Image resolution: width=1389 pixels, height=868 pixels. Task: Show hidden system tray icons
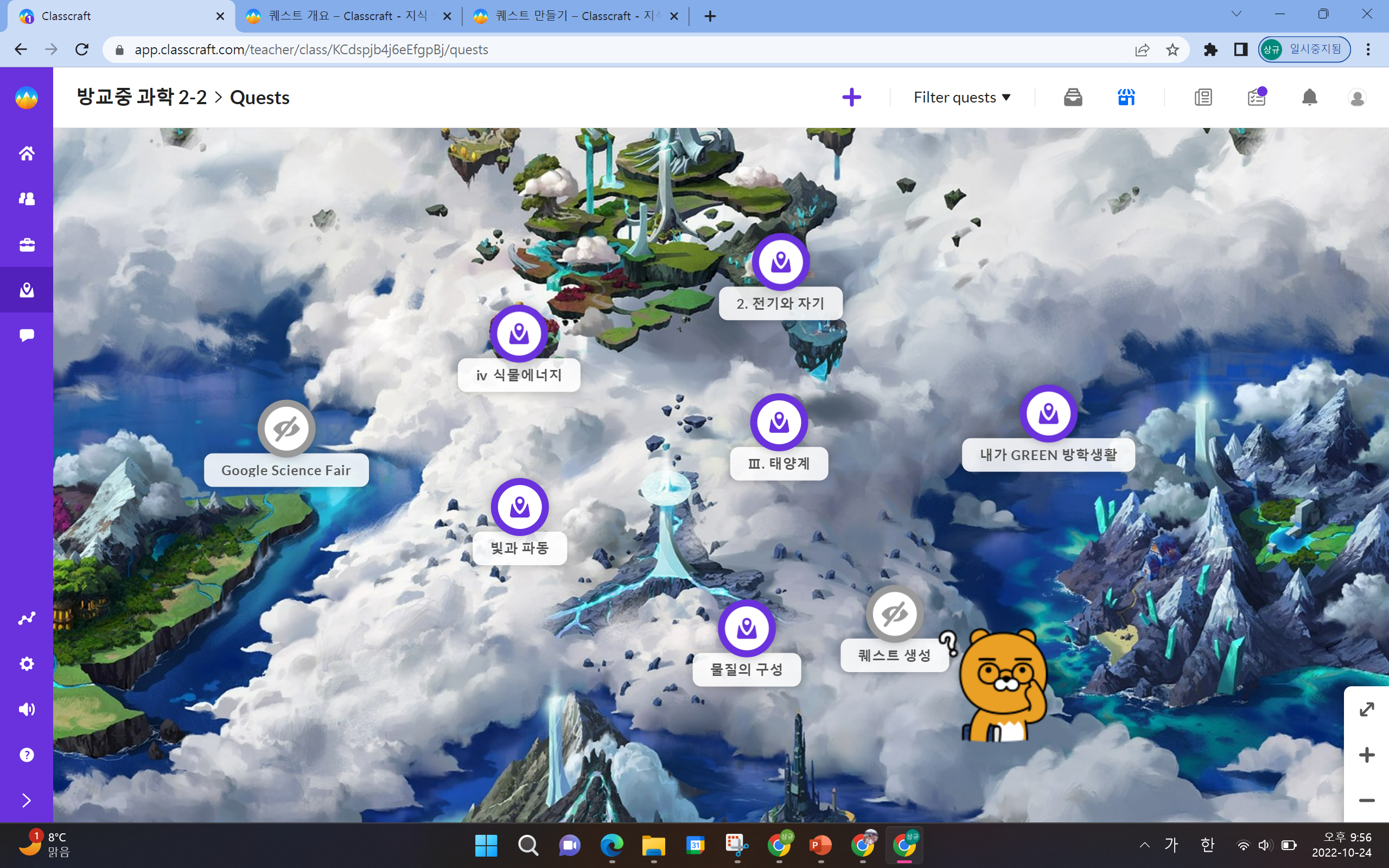coord(1144,845)
